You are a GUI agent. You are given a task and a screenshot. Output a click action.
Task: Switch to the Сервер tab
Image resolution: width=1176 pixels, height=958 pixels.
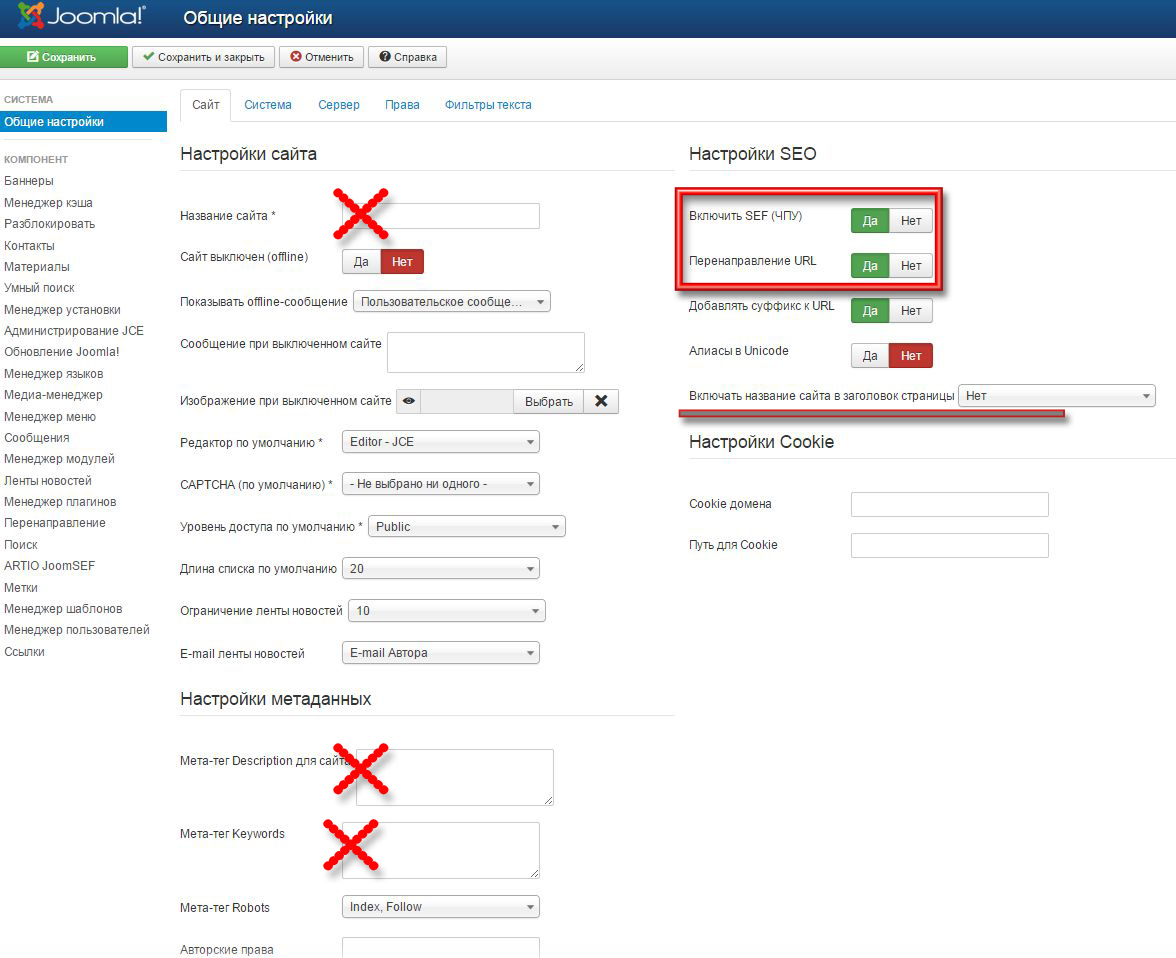(339, 104)
